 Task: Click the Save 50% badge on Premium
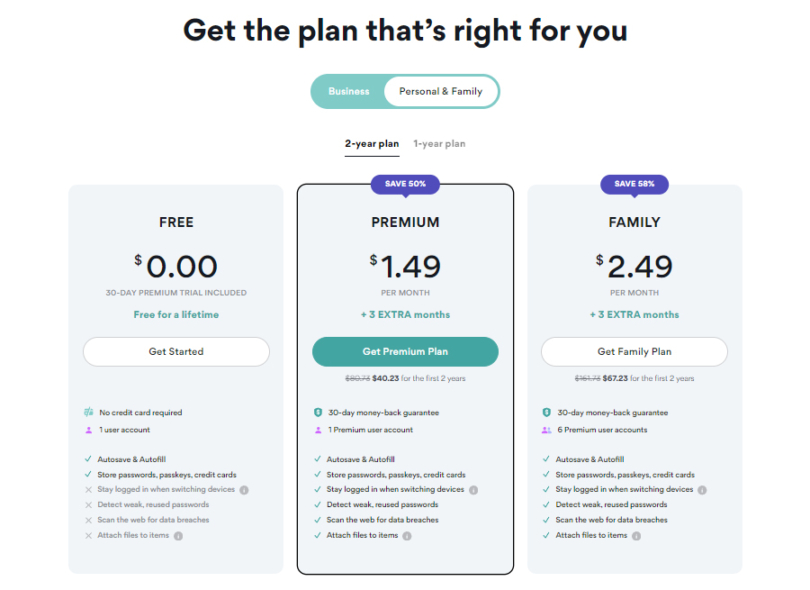404,184
